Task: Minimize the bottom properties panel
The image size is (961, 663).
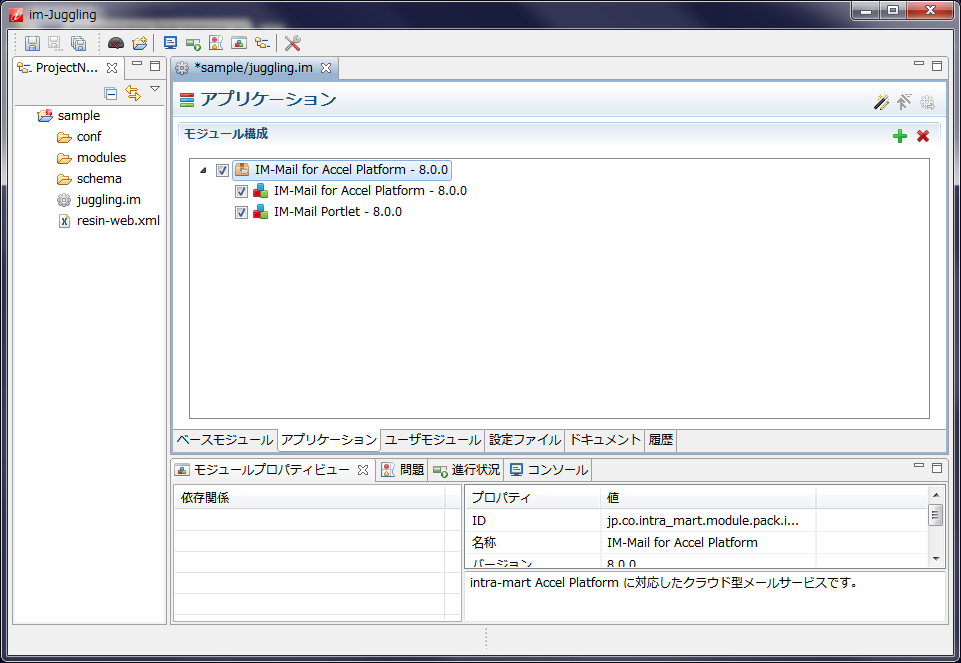Action: pos(919,466)
